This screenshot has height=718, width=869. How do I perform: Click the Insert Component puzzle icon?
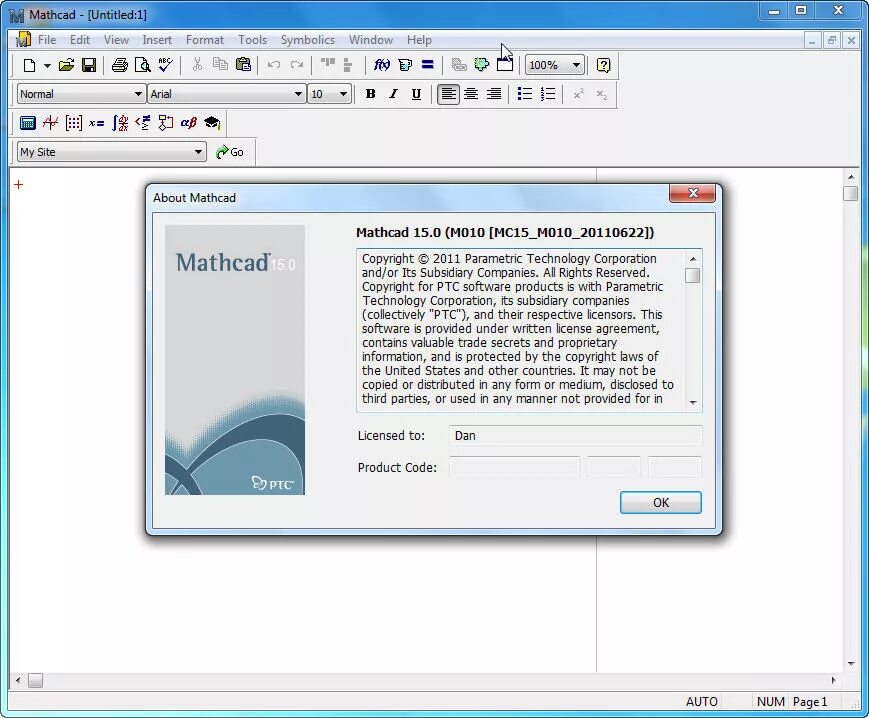(x=481, y=65)
